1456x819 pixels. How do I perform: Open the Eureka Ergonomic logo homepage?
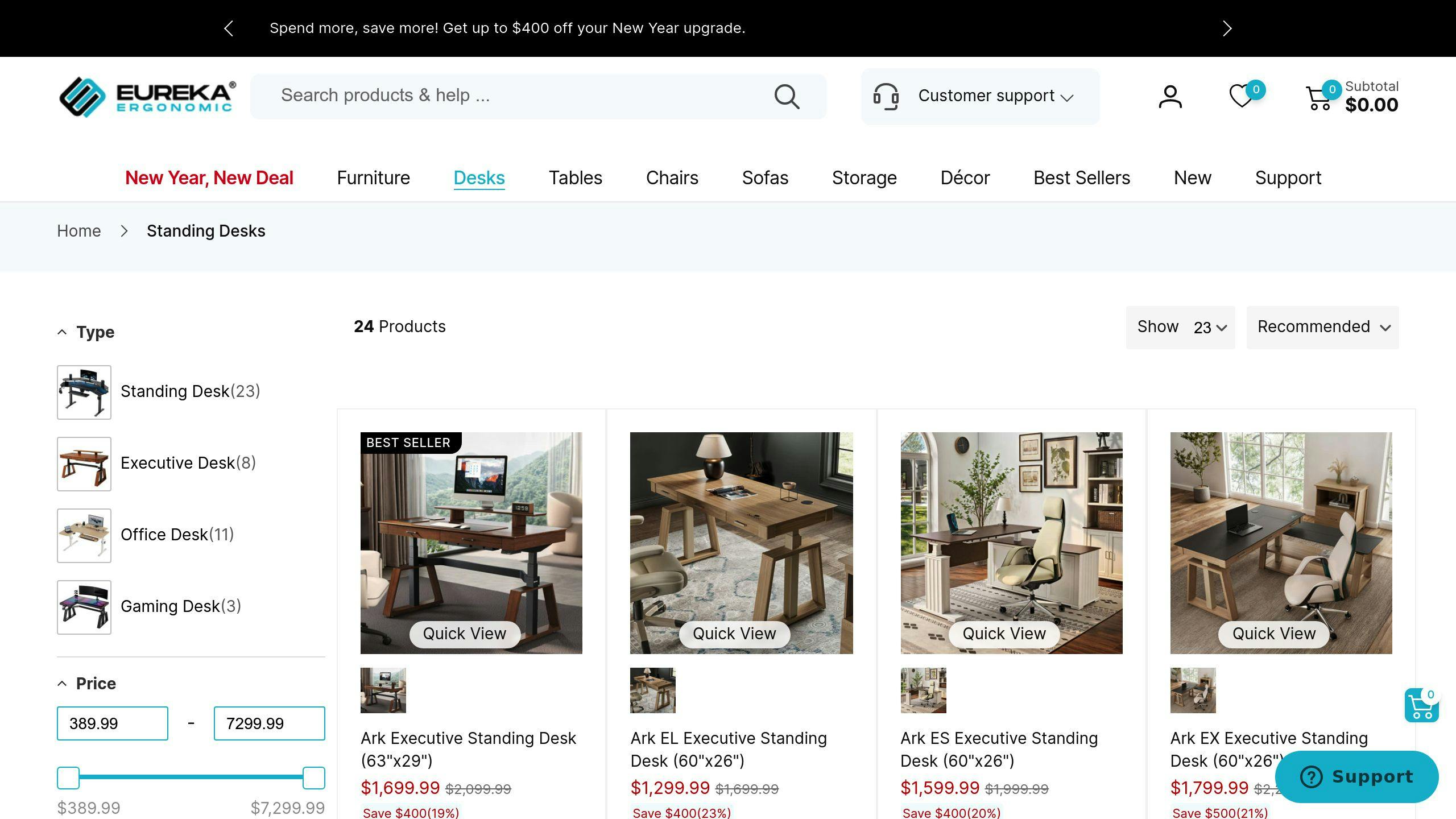point(147,97)
